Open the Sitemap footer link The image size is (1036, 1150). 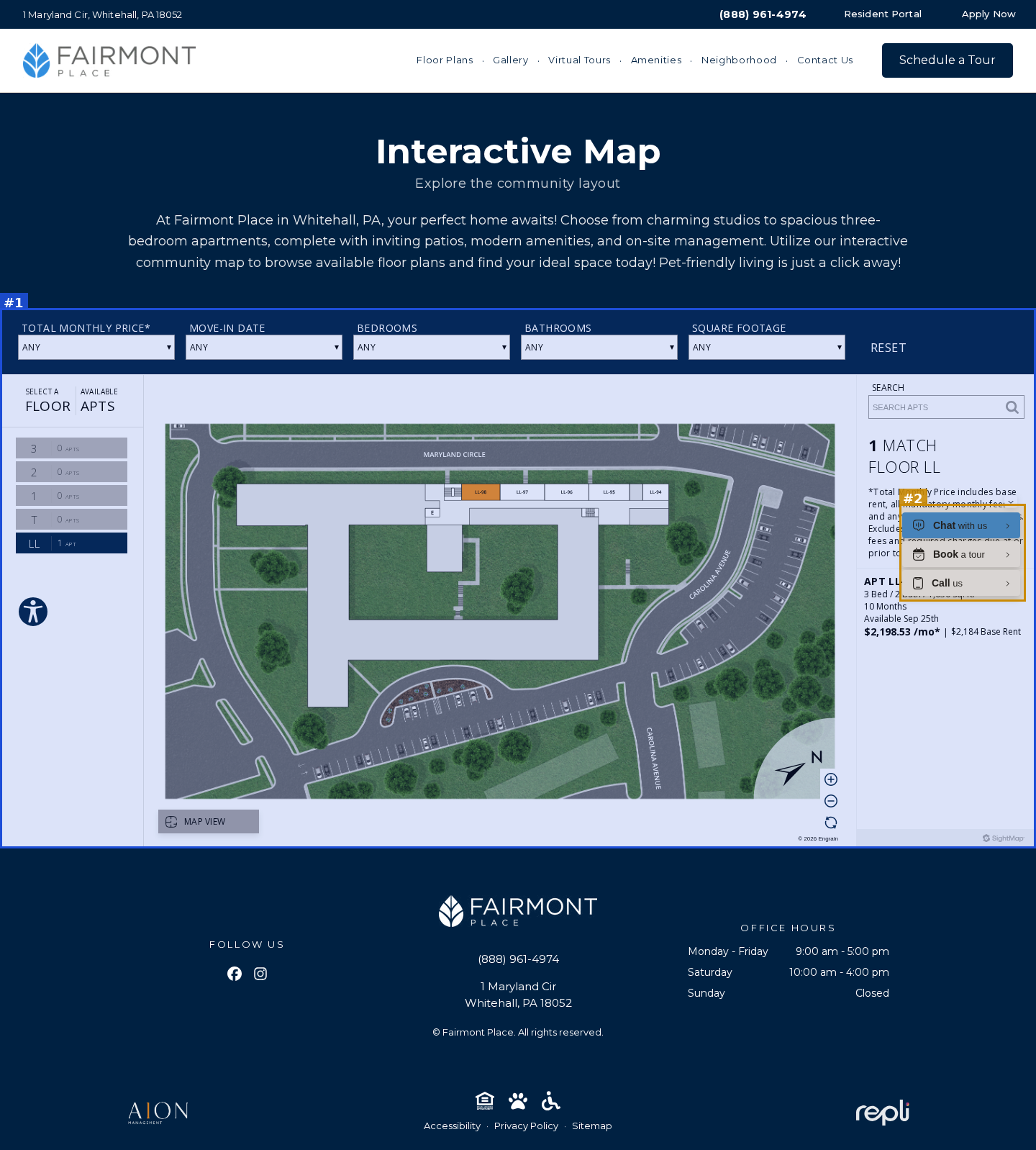[592, 1126]
